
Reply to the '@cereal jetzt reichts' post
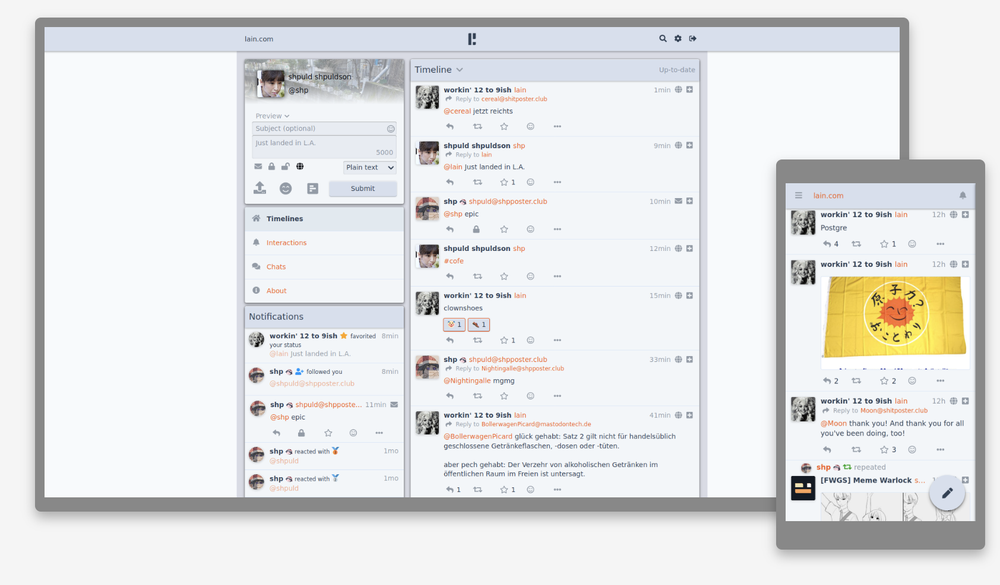pyautogui.click(x=450, y=126)
